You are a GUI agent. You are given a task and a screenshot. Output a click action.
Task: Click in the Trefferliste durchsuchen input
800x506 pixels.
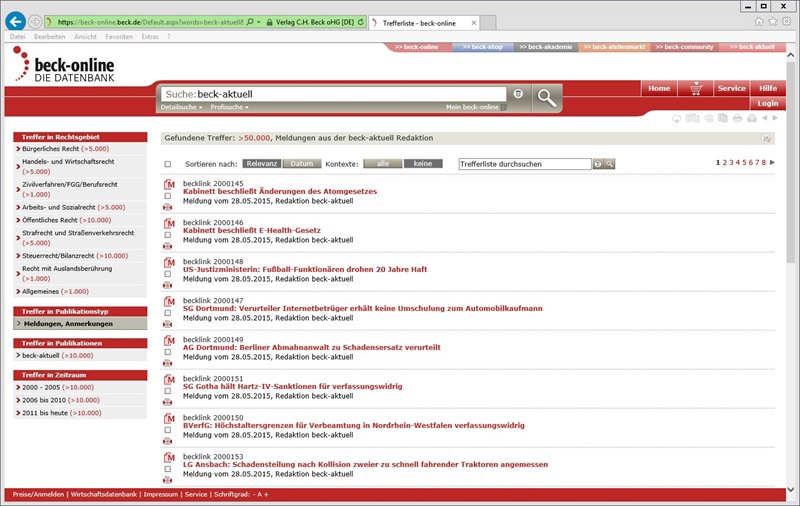click(525, 164)
